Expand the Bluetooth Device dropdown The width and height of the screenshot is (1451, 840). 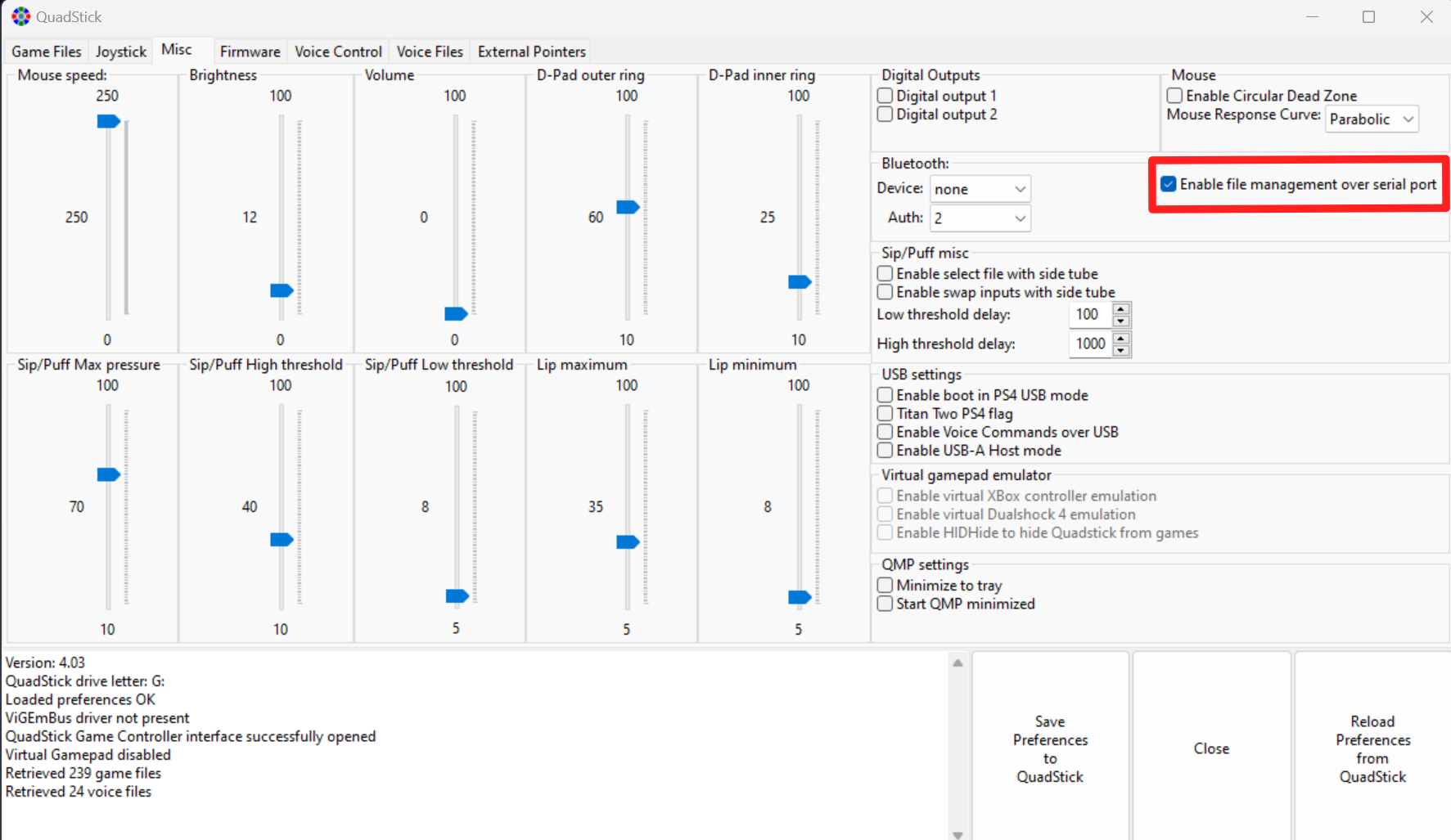point(980,189)
